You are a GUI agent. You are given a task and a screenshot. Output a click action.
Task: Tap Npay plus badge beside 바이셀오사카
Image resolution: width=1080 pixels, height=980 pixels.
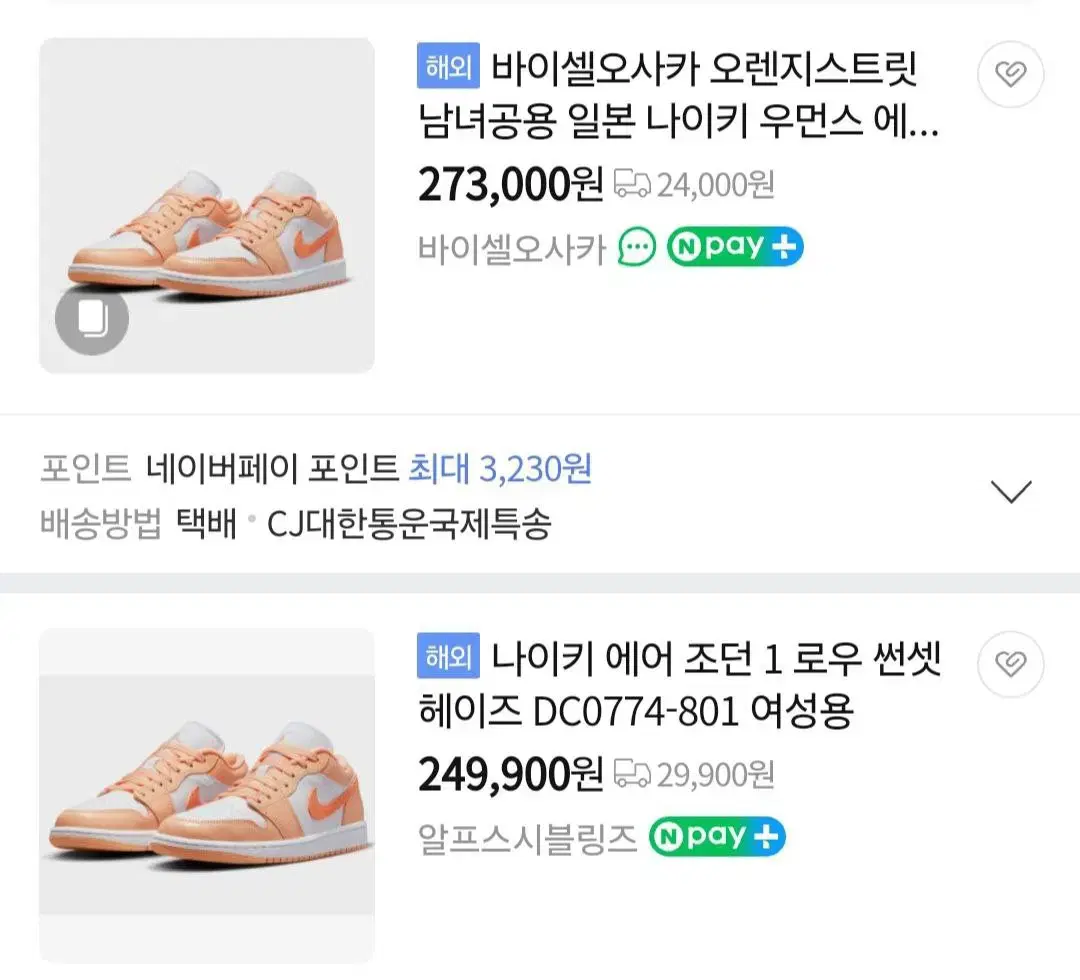coord(735,247)
